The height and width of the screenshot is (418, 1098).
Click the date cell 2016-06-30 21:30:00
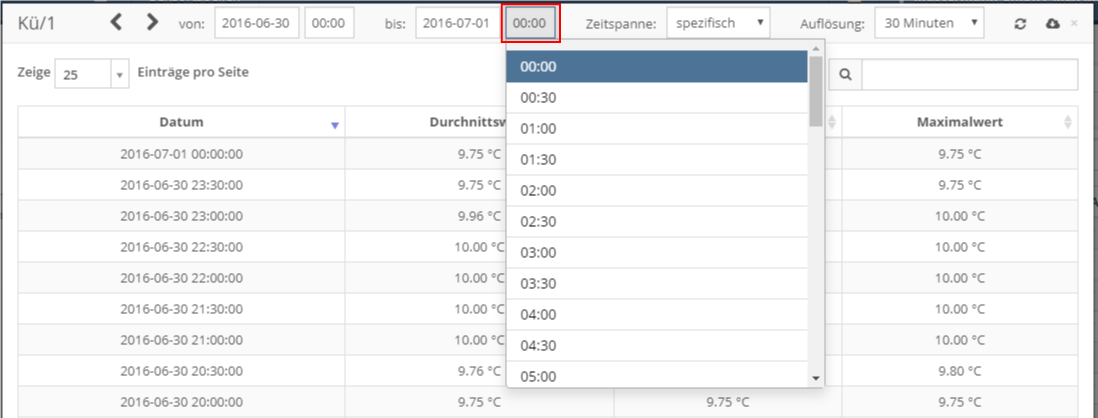(x=181, y=308)
